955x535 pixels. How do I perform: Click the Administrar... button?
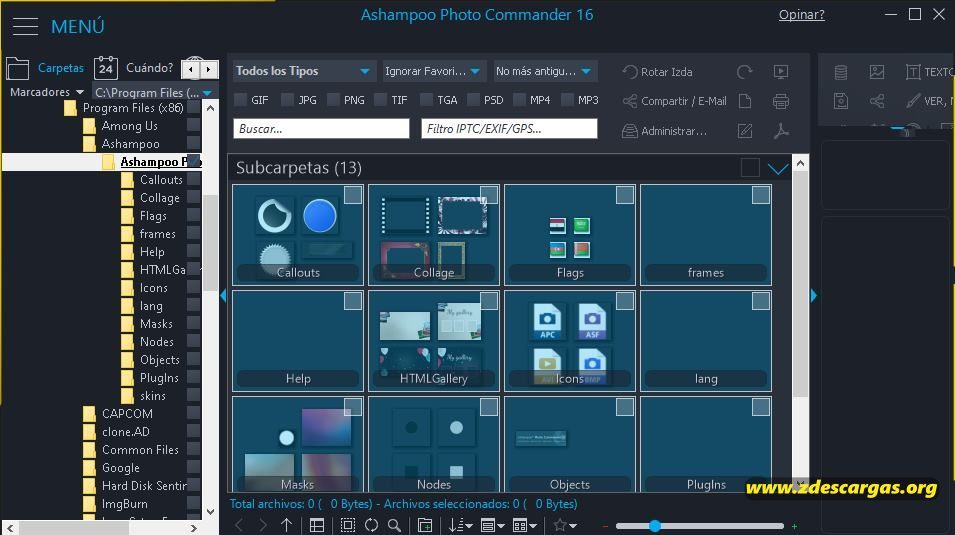(664, 130)
